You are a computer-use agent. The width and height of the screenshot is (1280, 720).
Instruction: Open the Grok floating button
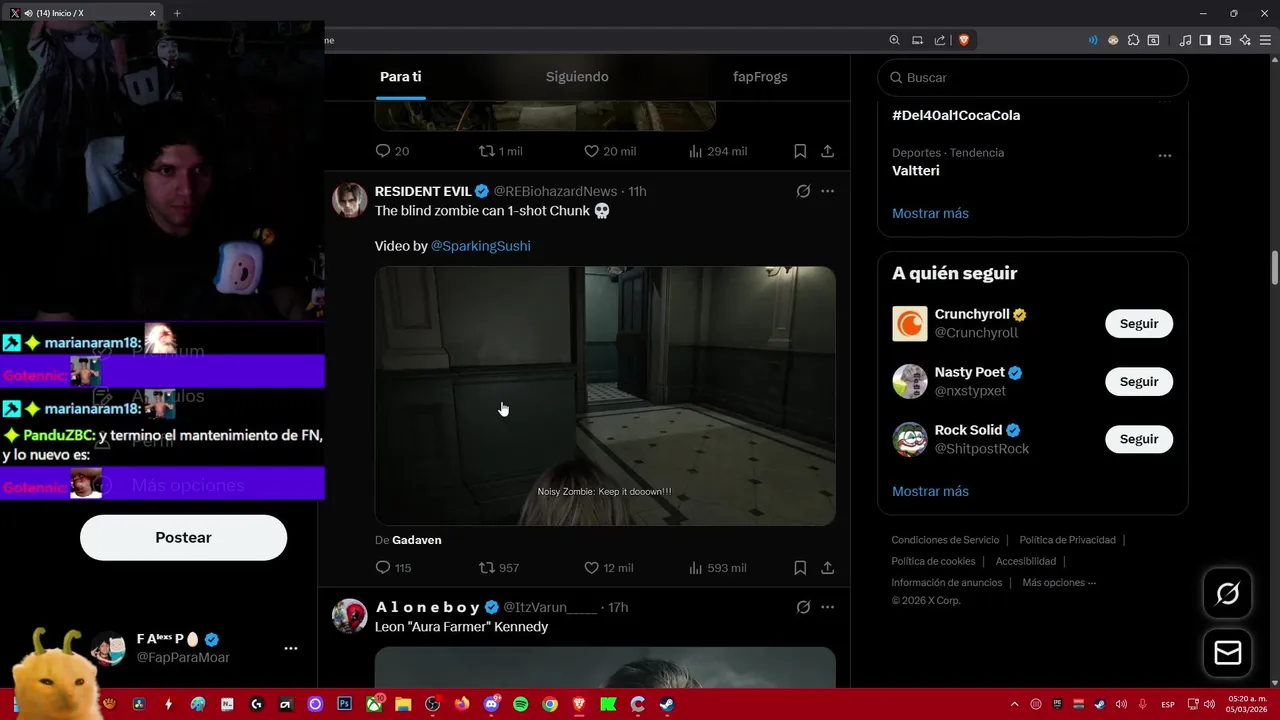click(x=1227, y=594)
